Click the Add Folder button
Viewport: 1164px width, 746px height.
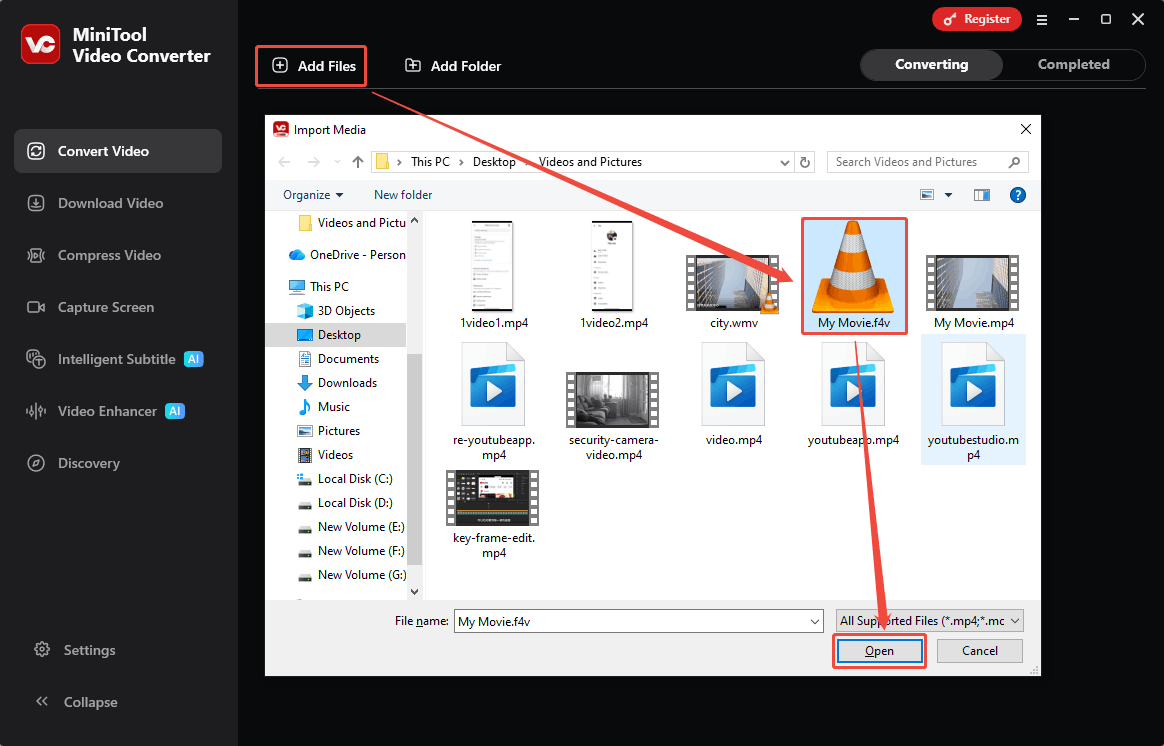tap(453, 66)
